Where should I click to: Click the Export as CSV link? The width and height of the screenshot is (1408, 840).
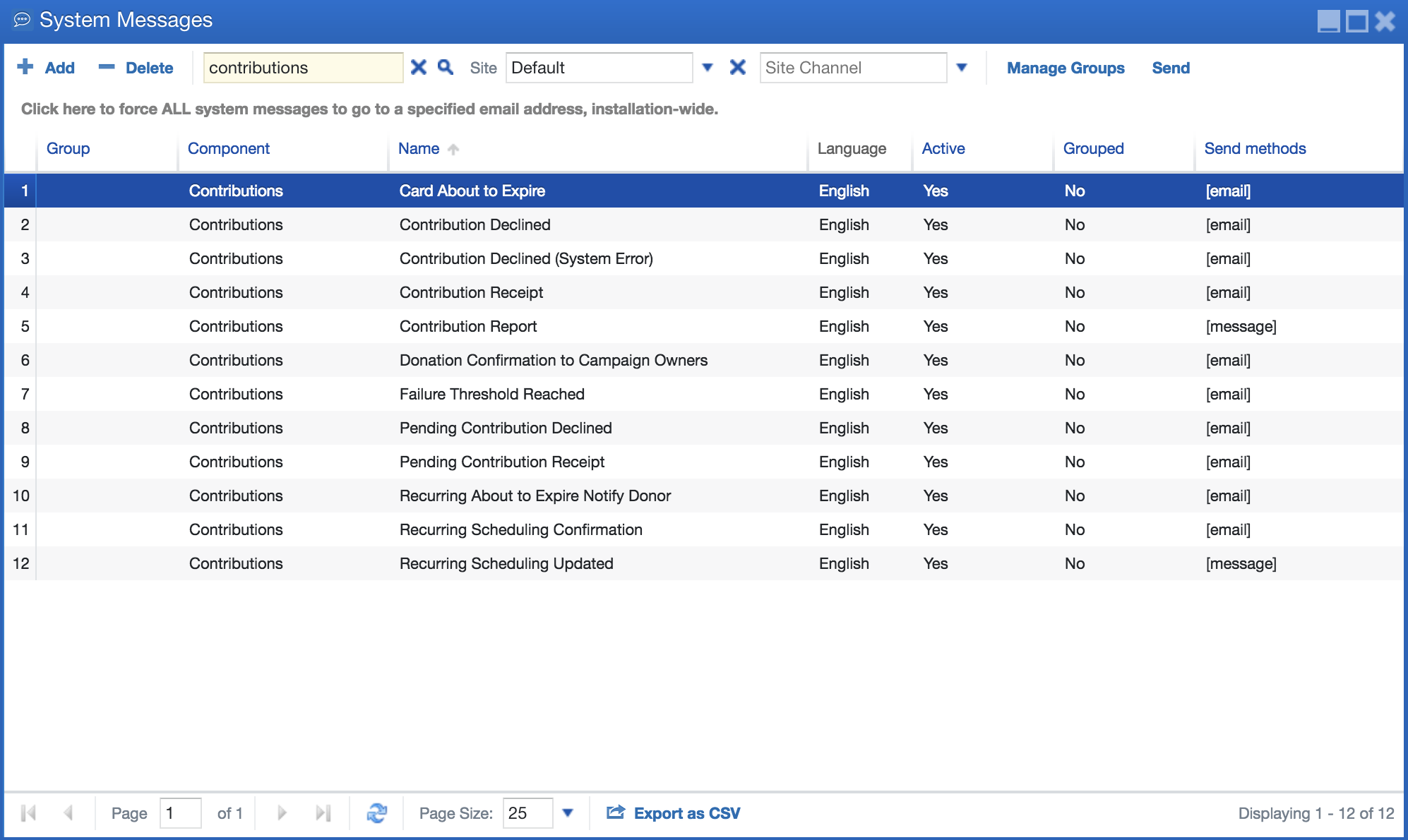click(687, 813)
